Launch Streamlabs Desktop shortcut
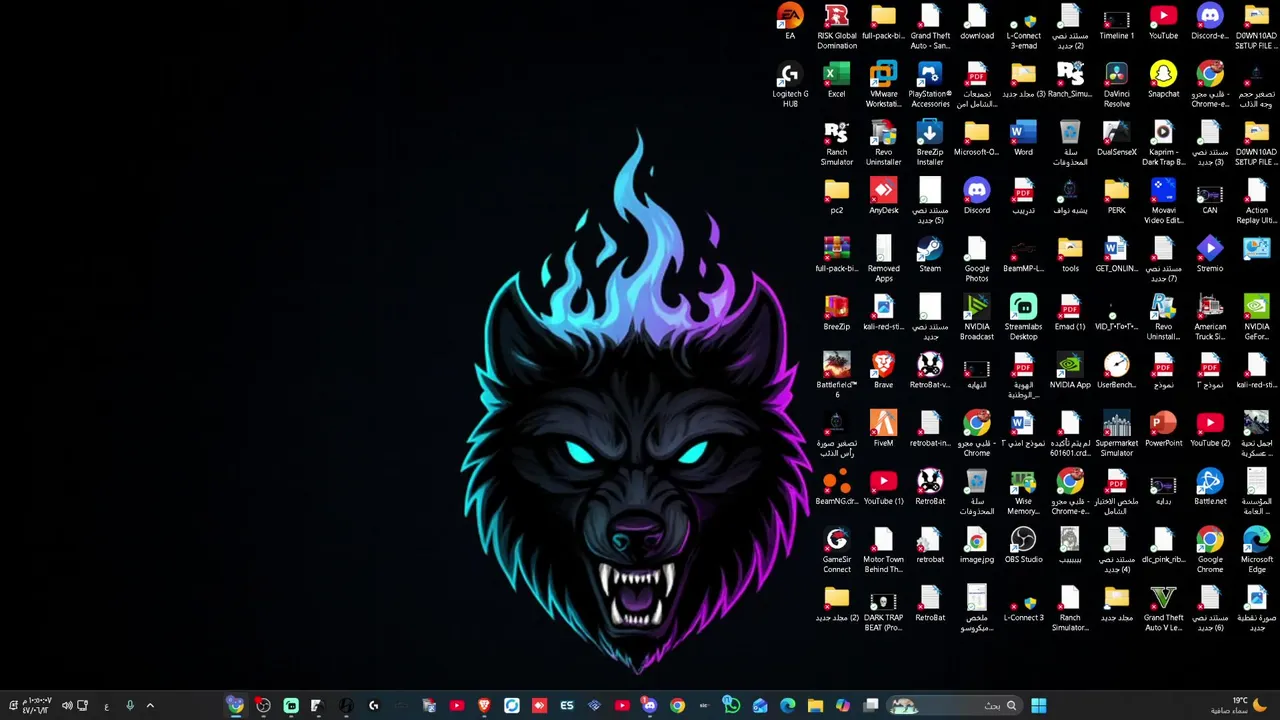The image size is (1280, 720). click(x=1023, y=318)
